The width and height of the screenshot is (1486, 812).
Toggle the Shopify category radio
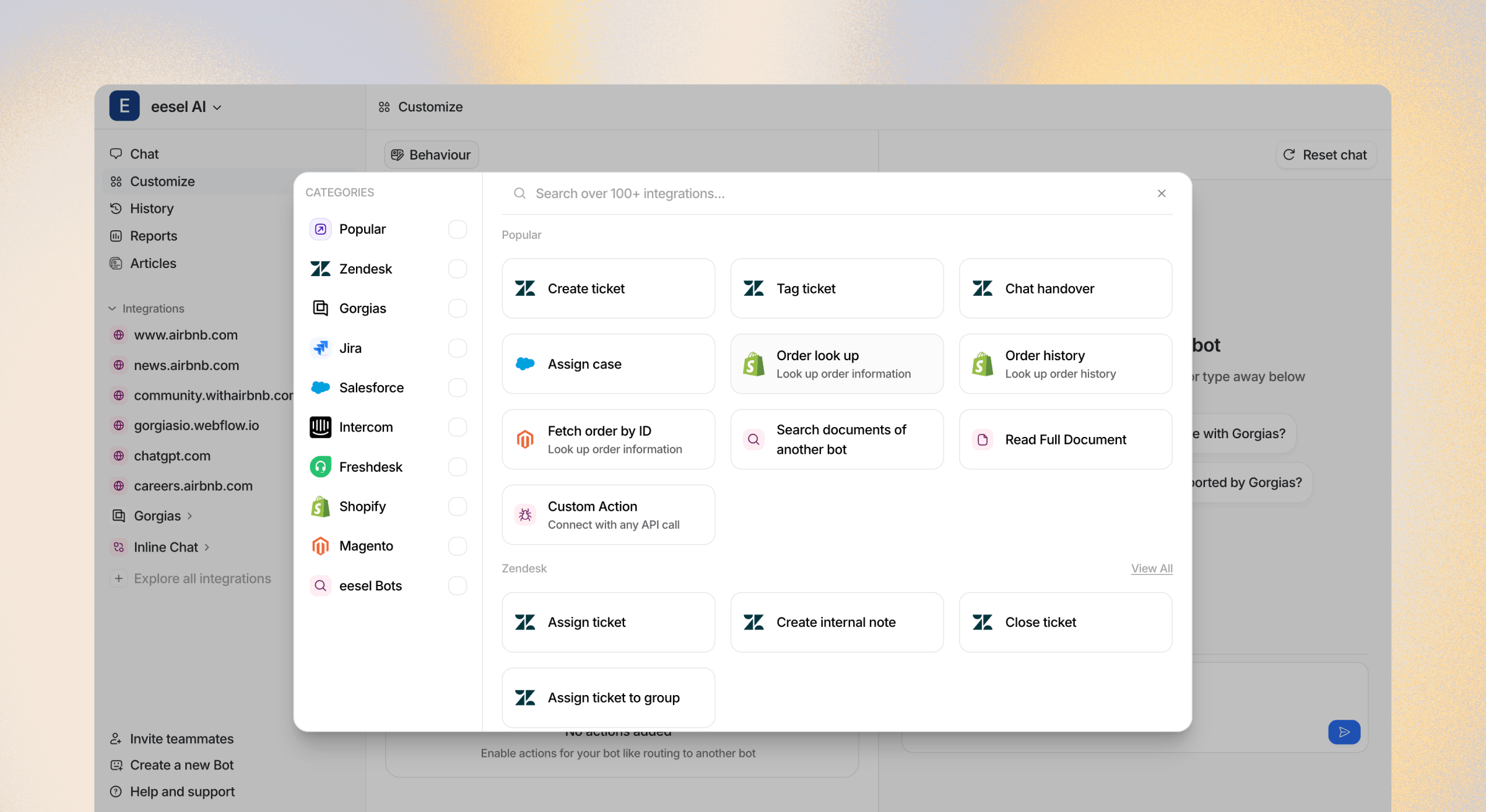point(458,506)
